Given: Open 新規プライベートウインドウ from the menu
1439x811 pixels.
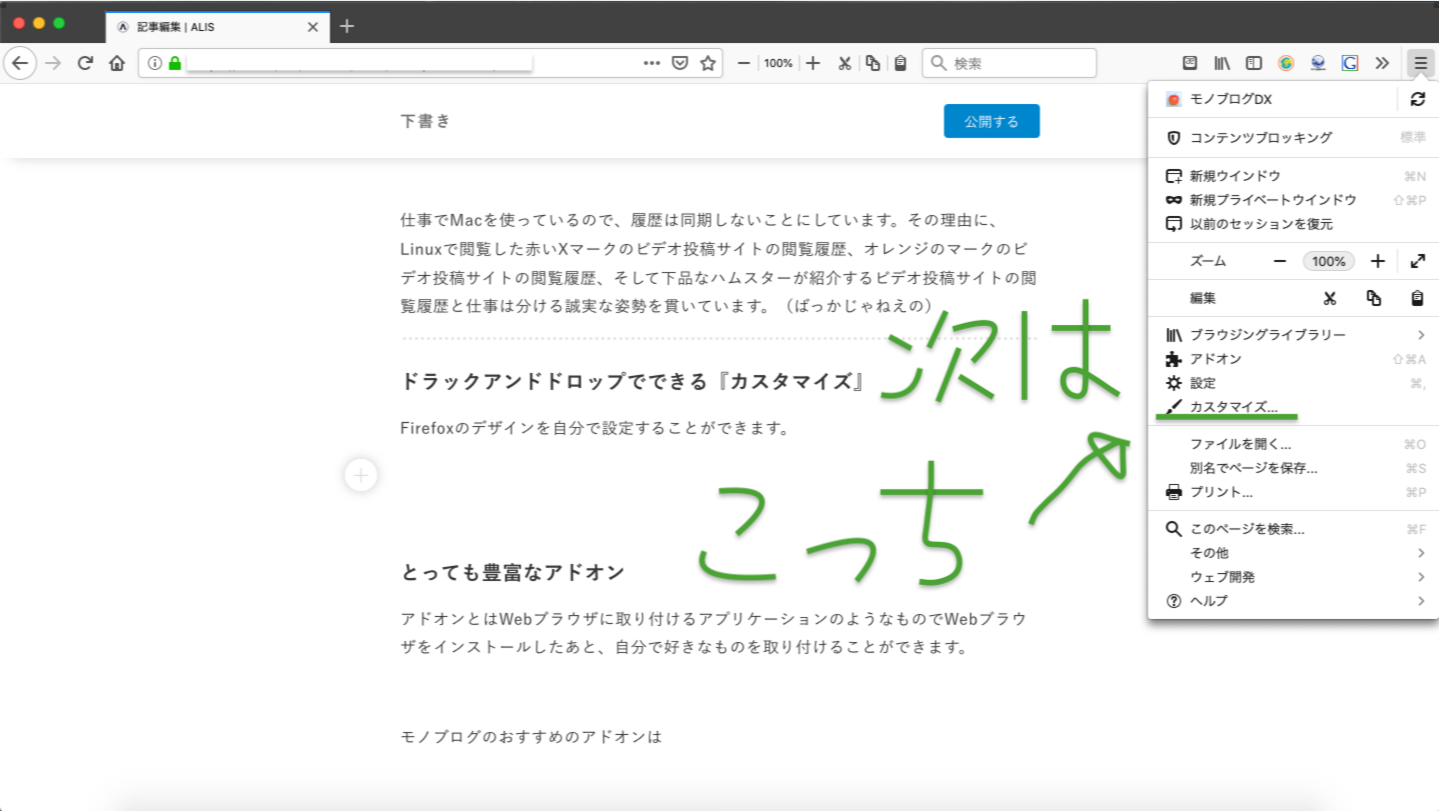Looking at the screenshot, I should point(1272,200).
